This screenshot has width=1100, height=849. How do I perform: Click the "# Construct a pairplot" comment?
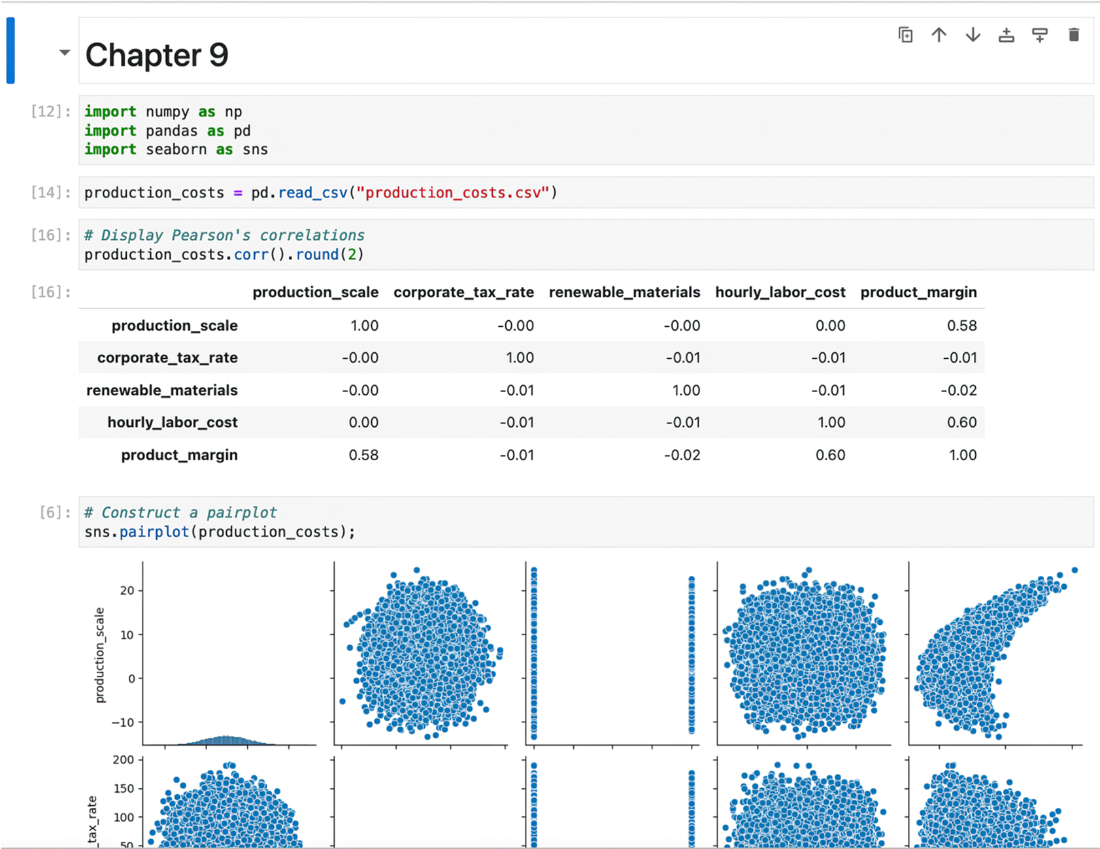coord(180,512)
